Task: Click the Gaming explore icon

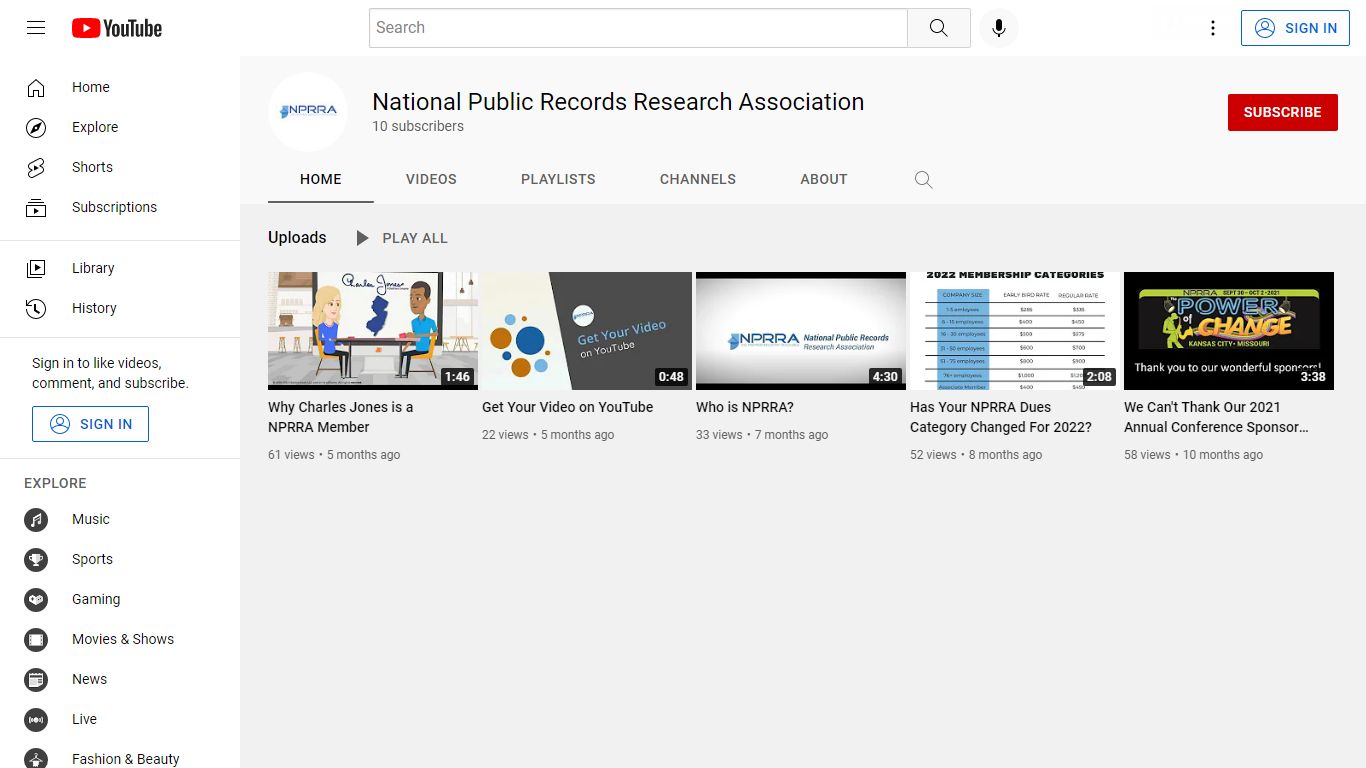Action: pyautogui.click(x=36, y=599)
